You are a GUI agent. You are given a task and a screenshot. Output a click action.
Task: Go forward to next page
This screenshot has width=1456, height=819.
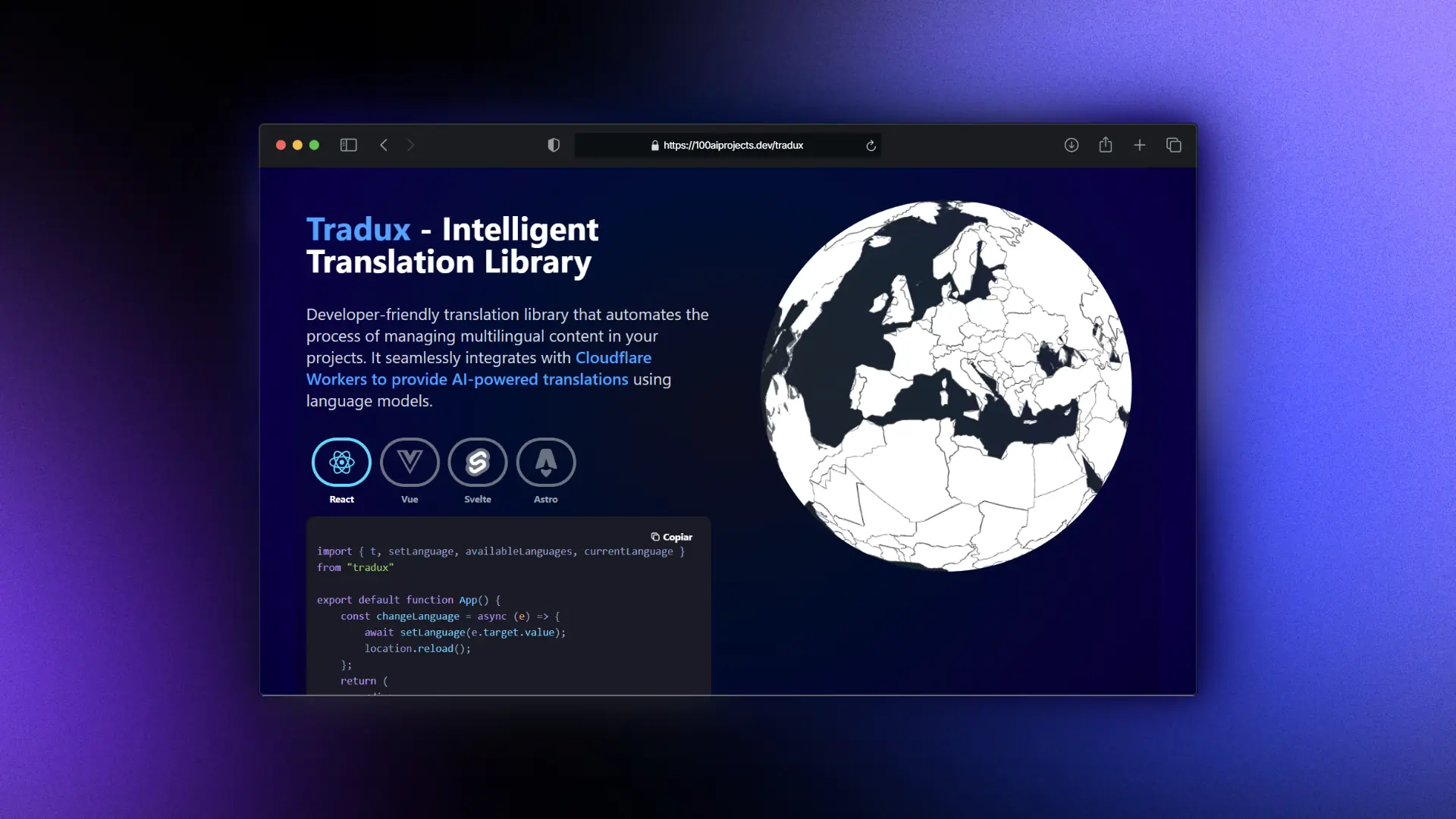411,145
